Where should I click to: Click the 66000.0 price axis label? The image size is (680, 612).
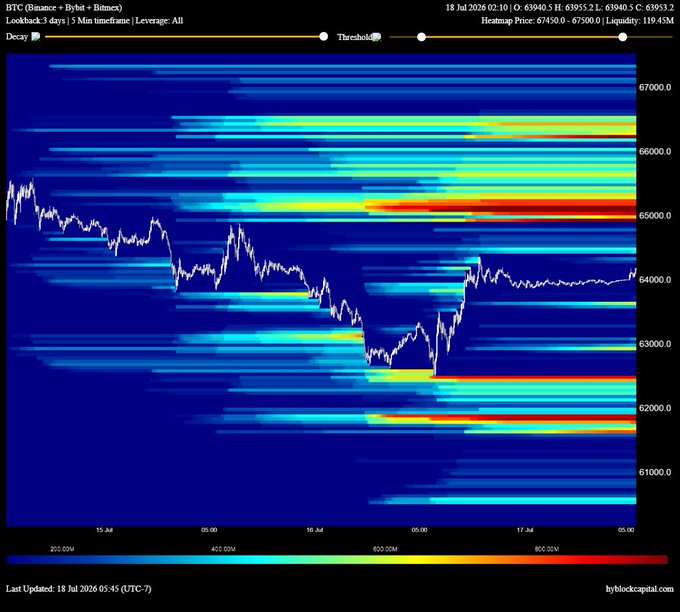click(655, 151)
